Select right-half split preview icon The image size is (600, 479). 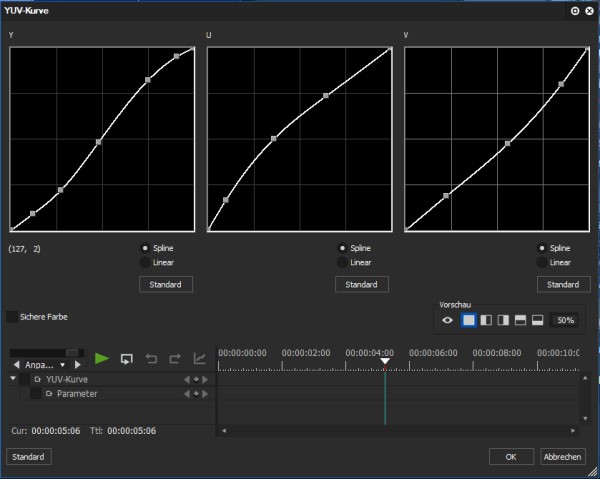pyautogui.click(x=503, y=320)
